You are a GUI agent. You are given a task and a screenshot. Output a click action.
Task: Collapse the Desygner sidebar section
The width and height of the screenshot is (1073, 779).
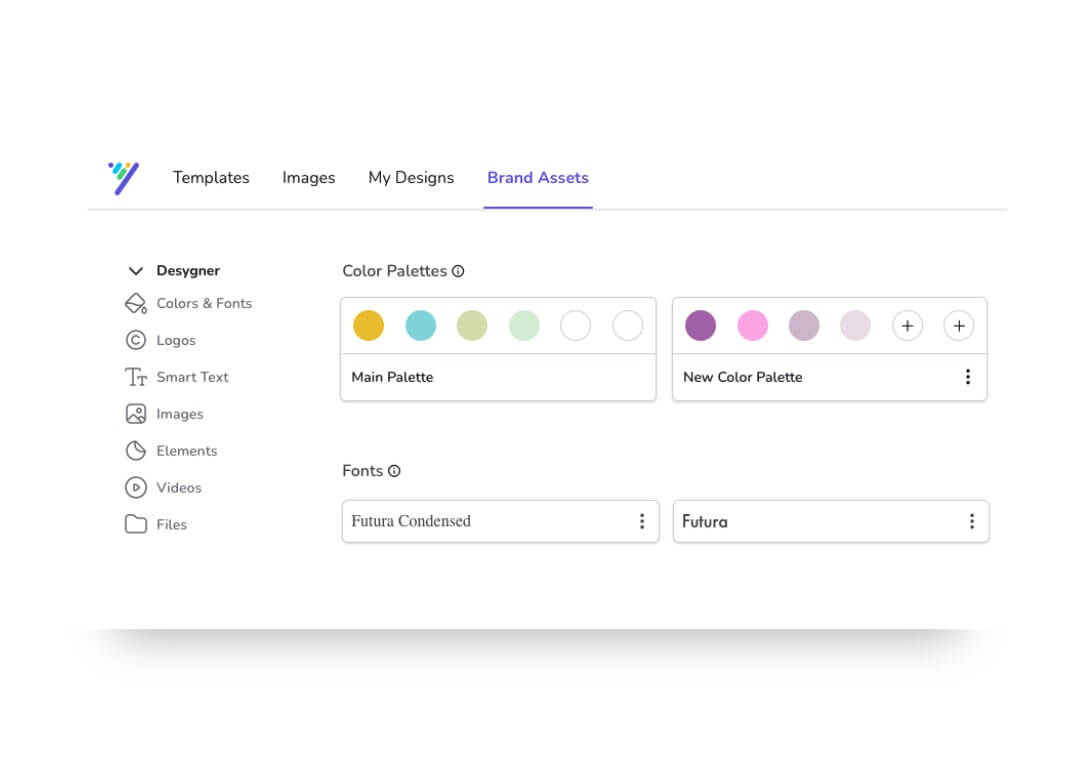(136, 271)
